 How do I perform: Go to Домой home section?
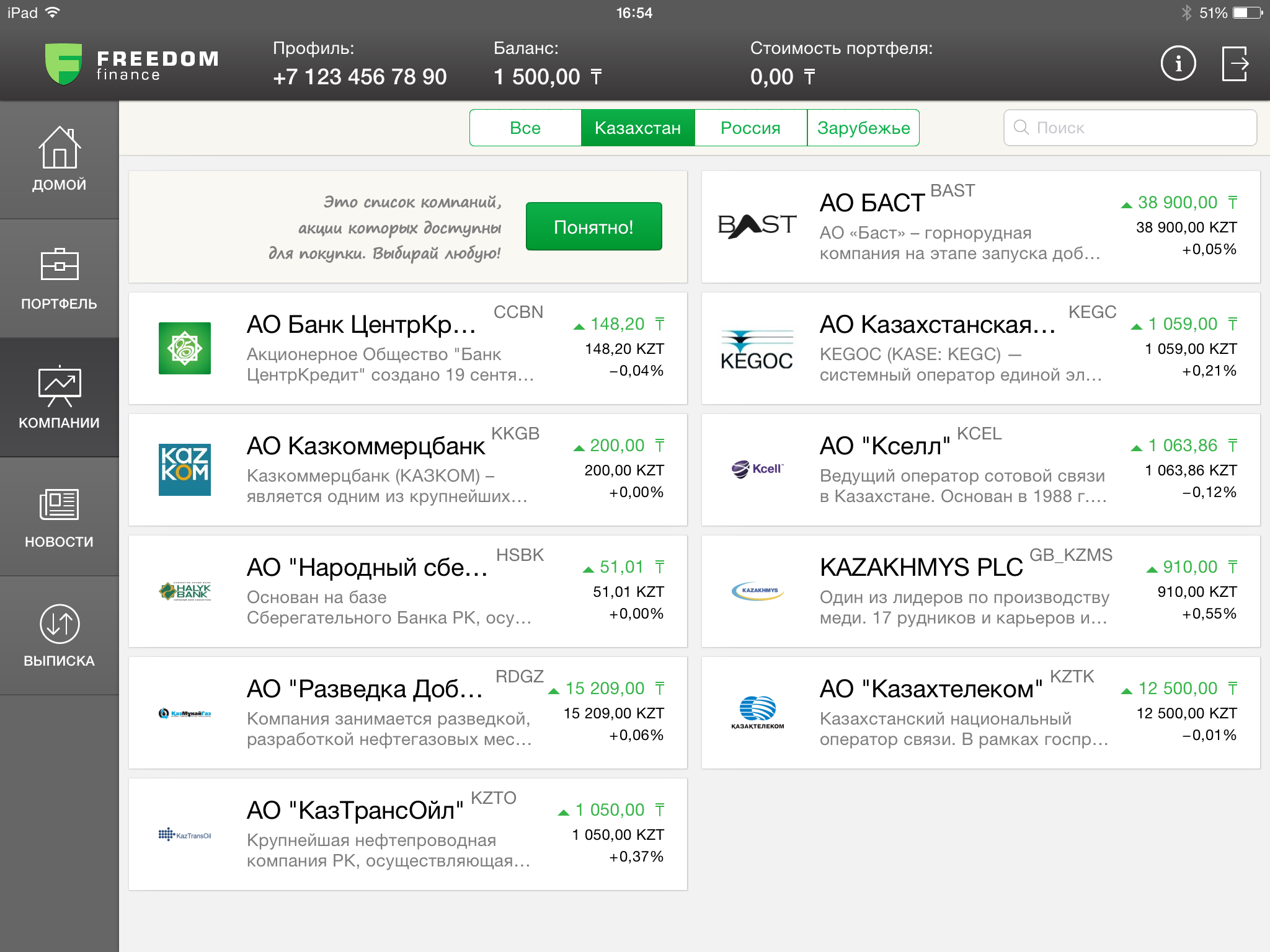pos(59,159)
